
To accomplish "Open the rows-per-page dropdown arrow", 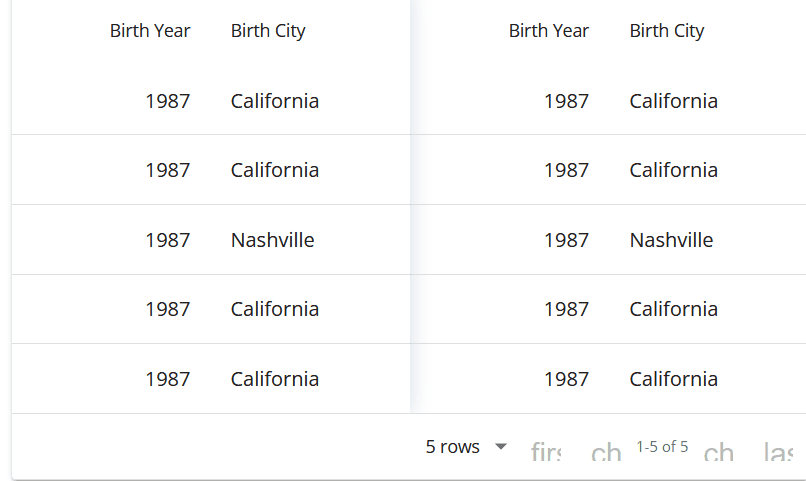I will coord(501,447).
